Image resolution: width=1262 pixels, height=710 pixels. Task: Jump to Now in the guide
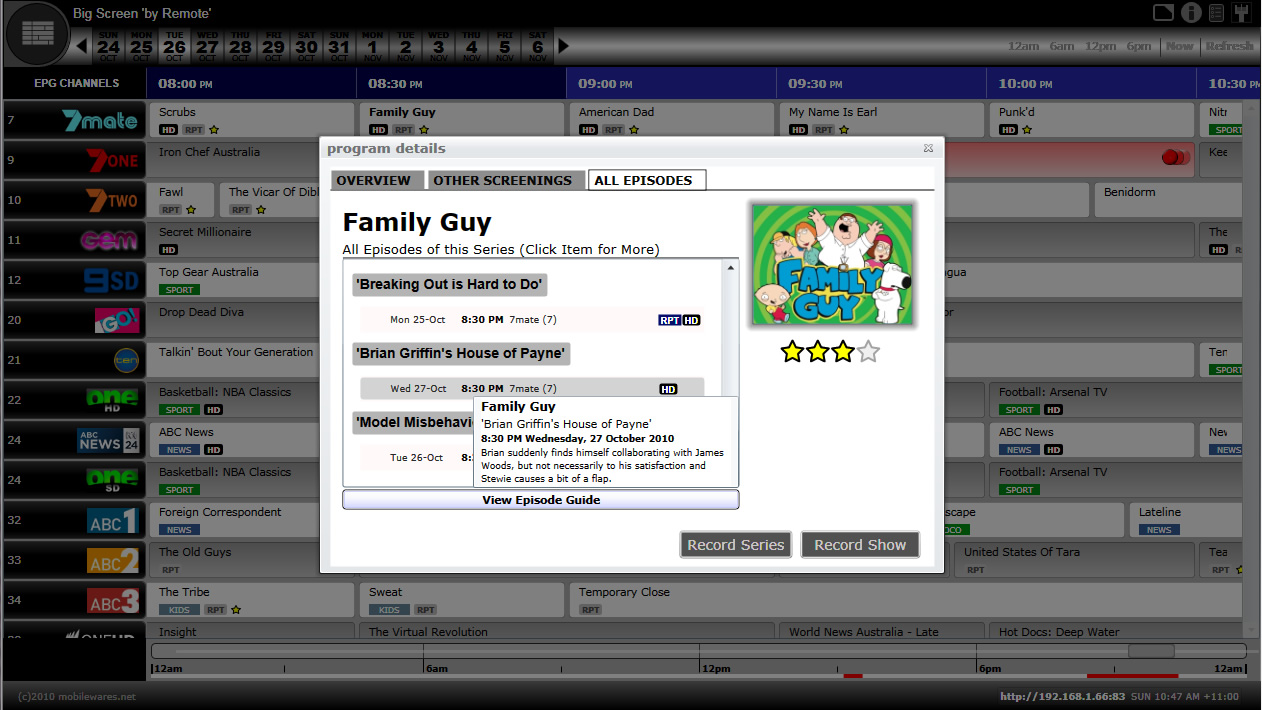point(1180,46)
